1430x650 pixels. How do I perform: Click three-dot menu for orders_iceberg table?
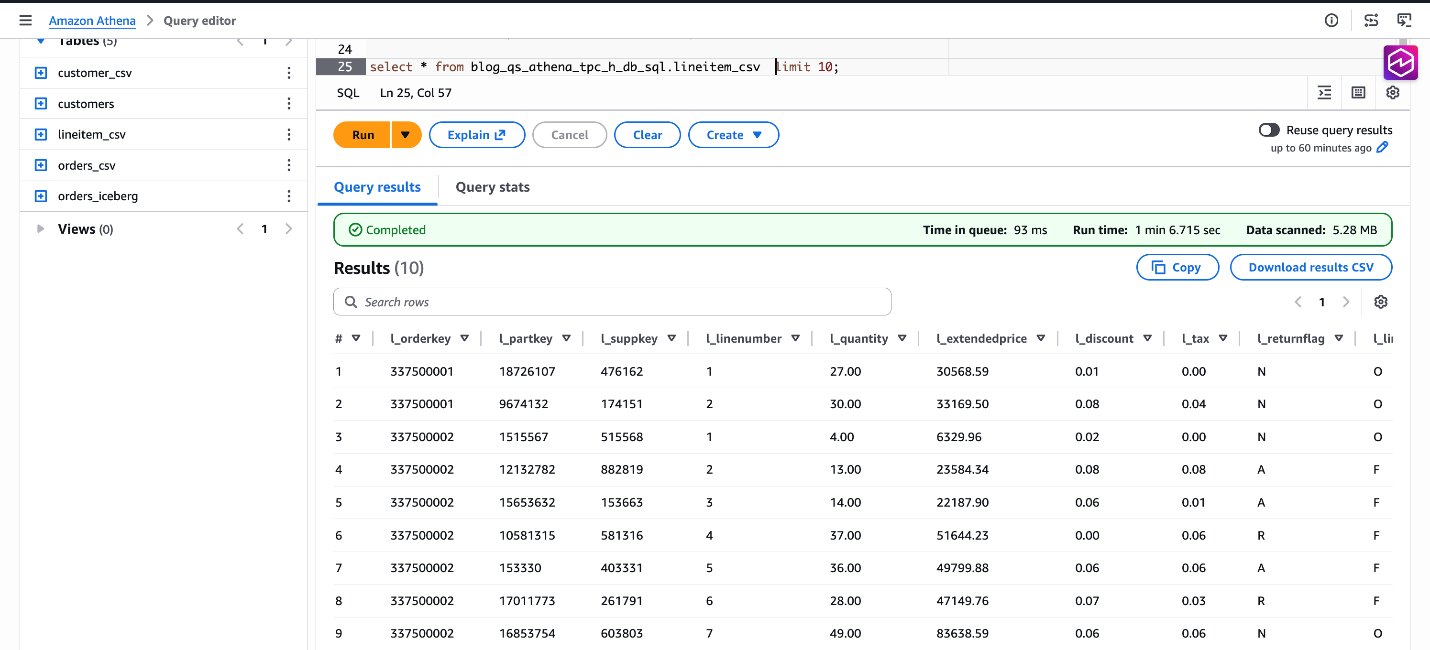tap(289, 196)
